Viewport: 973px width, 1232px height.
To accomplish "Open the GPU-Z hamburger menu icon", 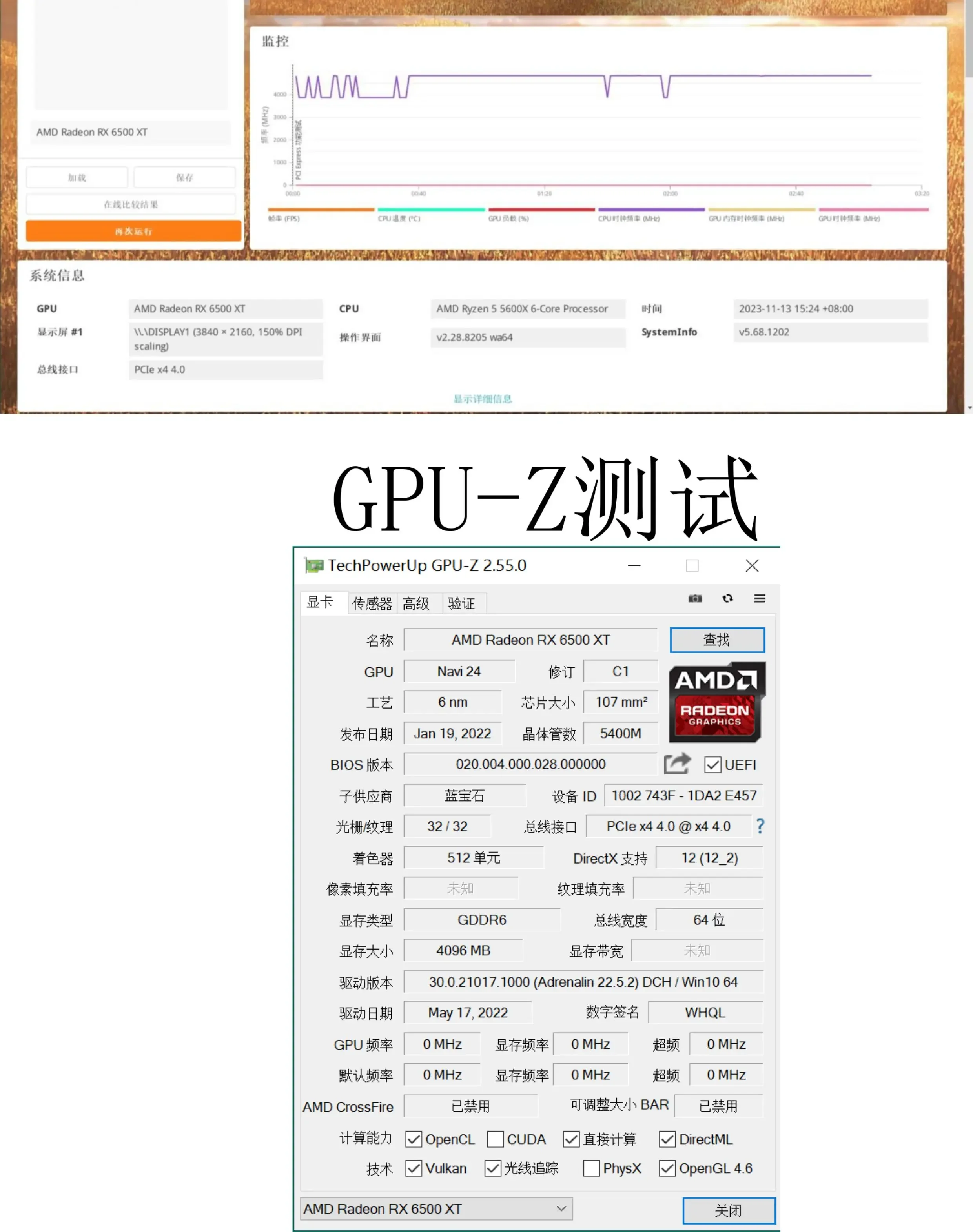I will pyautogui.click(x=760, y=598).
